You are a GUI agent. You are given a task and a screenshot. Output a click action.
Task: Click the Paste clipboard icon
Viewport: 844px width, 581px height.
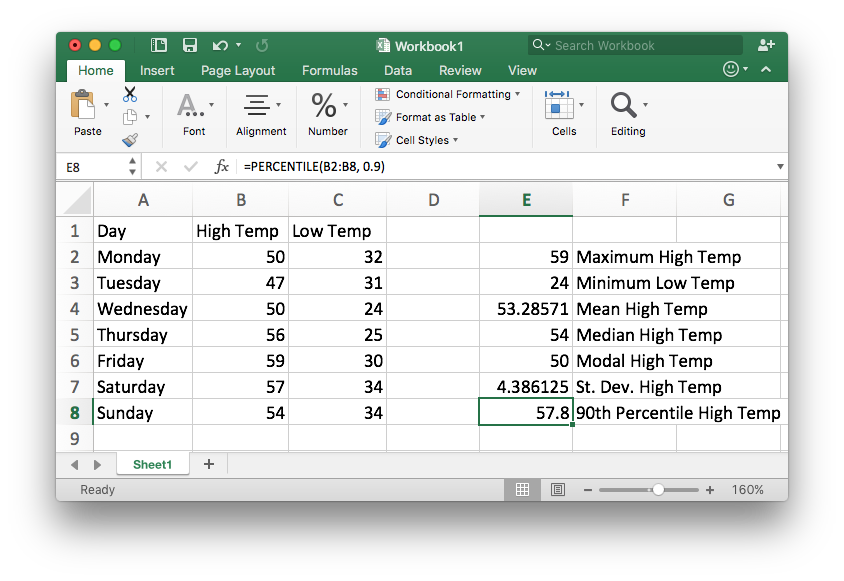[84, 105]
